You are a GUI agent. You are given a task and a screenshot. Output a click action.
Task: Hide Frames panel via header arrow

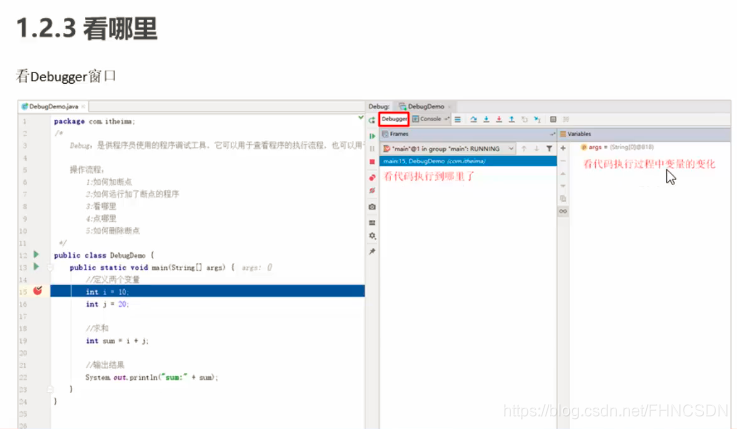tap(552, 134)
